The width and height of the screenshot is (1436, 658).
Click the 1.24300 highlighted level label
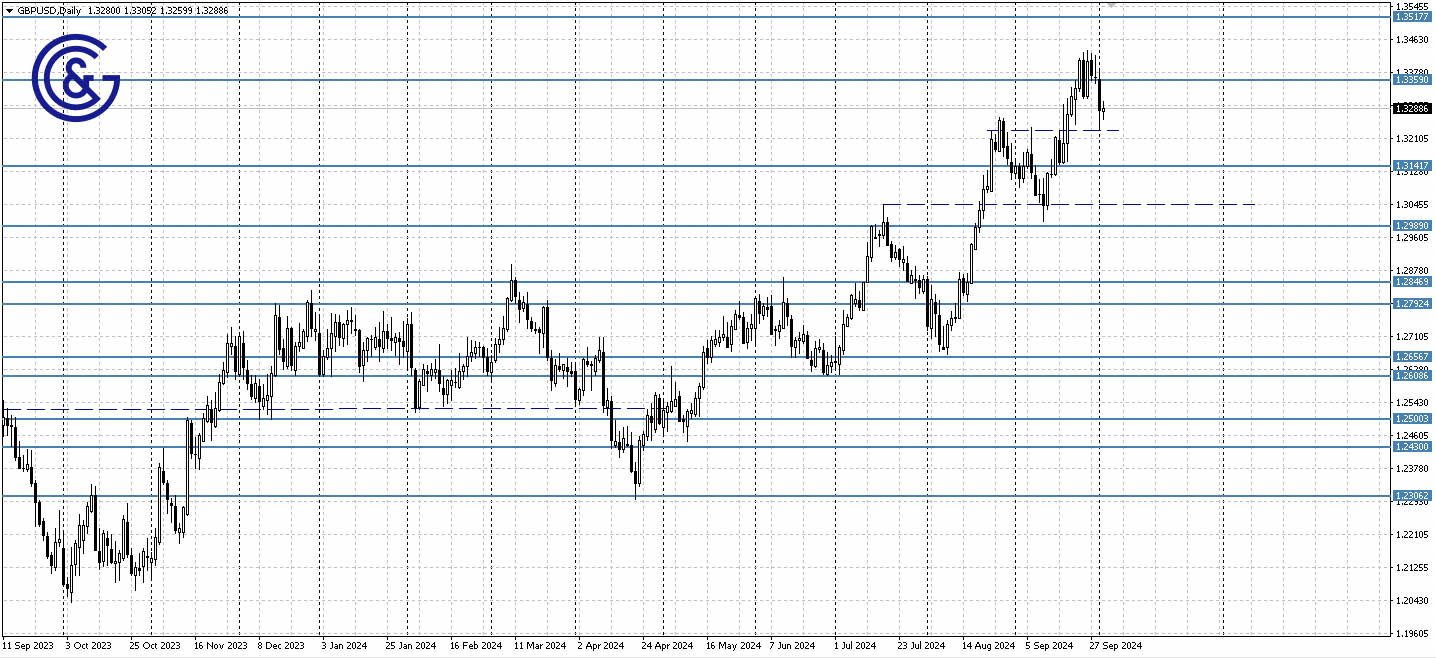click(1410, 448)
